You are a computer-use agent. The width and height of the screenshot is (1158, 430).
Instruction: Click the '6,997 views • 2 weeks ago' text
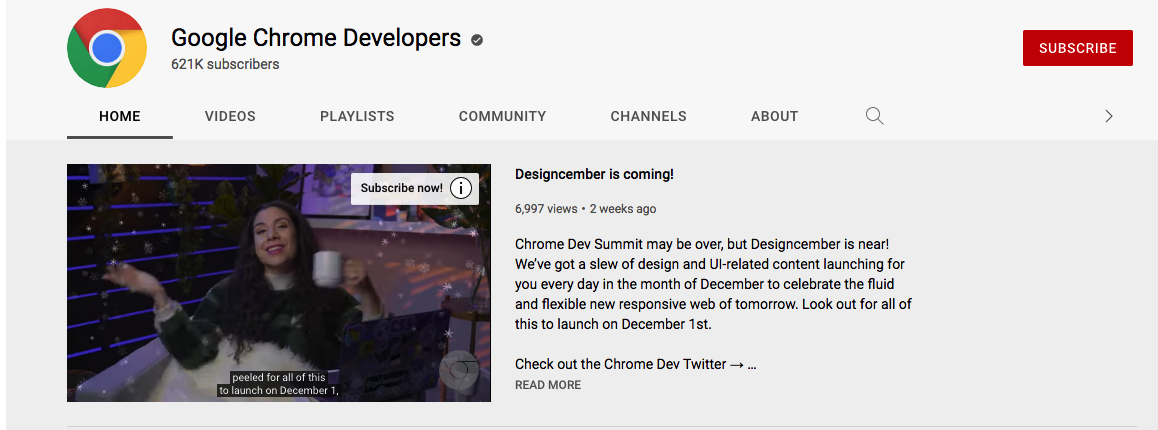coord(586,209)
